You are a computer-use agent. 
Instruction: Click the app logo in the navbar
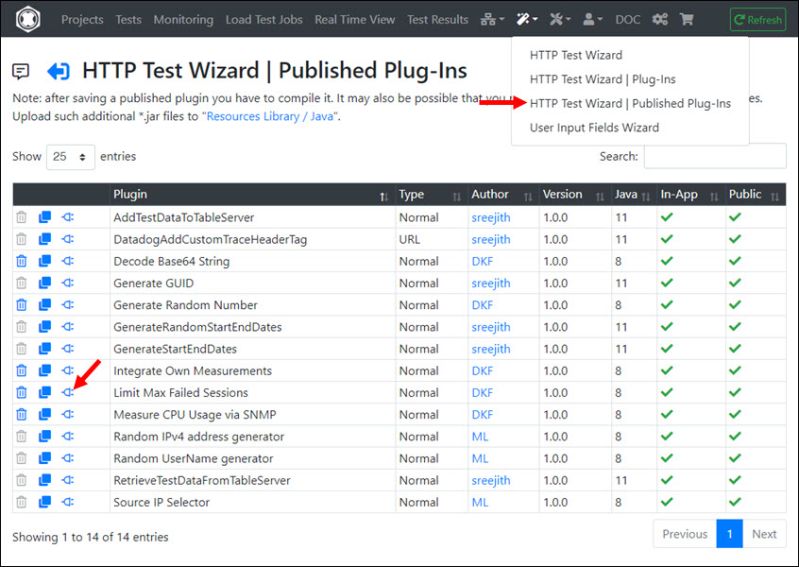pyautogui.click(x=28, y=19)
